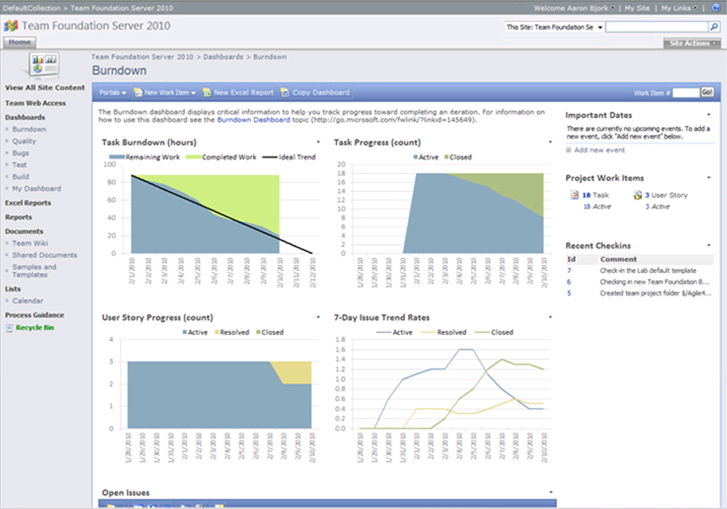Image resolution: width=727 pixels, height=509 pixels.
Task: Open My Dashboard in sidebar
Action: [x=37, y=189]
